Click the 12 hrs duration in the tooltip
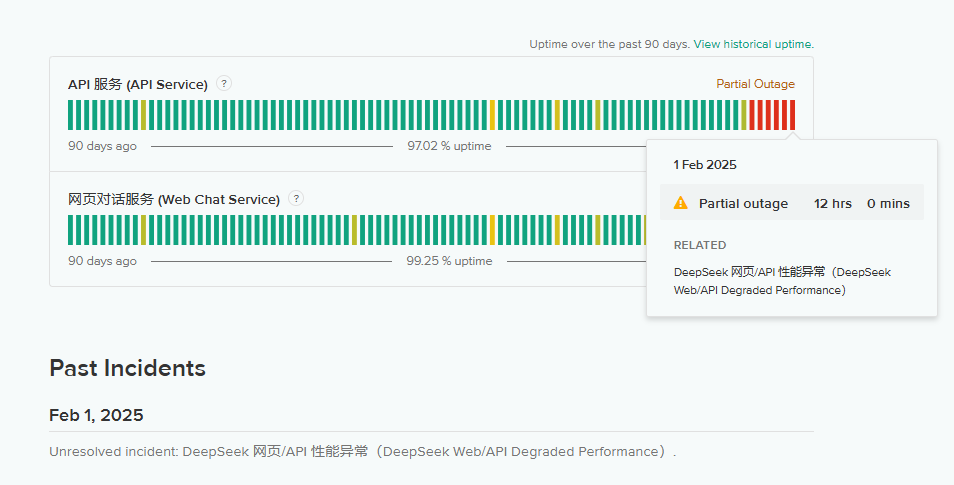The height and width of the screenshot is (485, 954). 832,203
